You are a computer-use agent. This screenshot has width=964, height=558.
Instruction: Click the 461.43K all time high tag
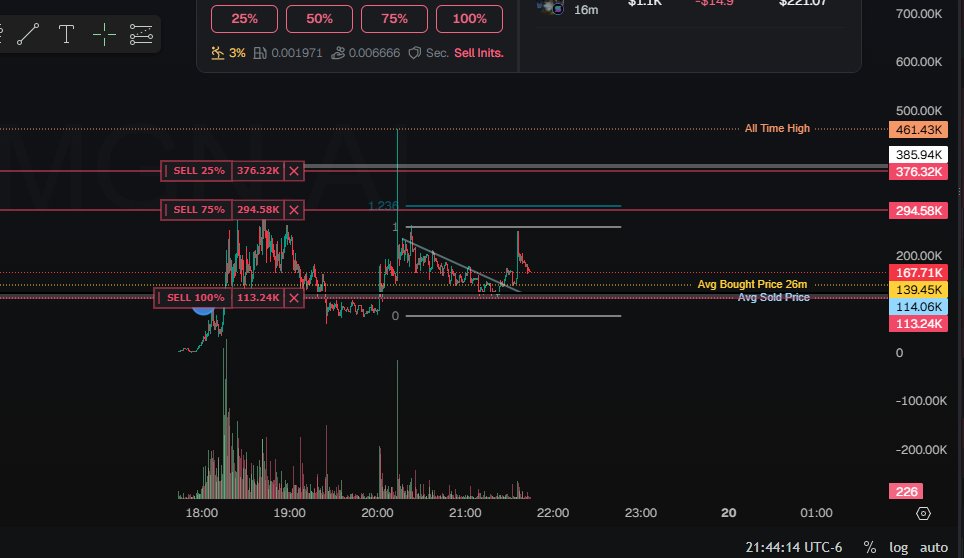pos(919,130)
